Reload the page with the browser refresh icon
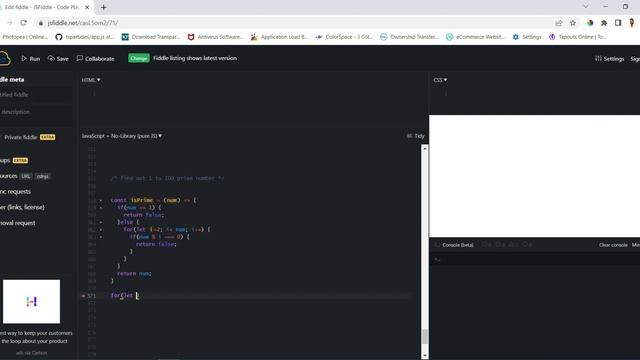This screenshot has width=640, height=360. point(23,23)
